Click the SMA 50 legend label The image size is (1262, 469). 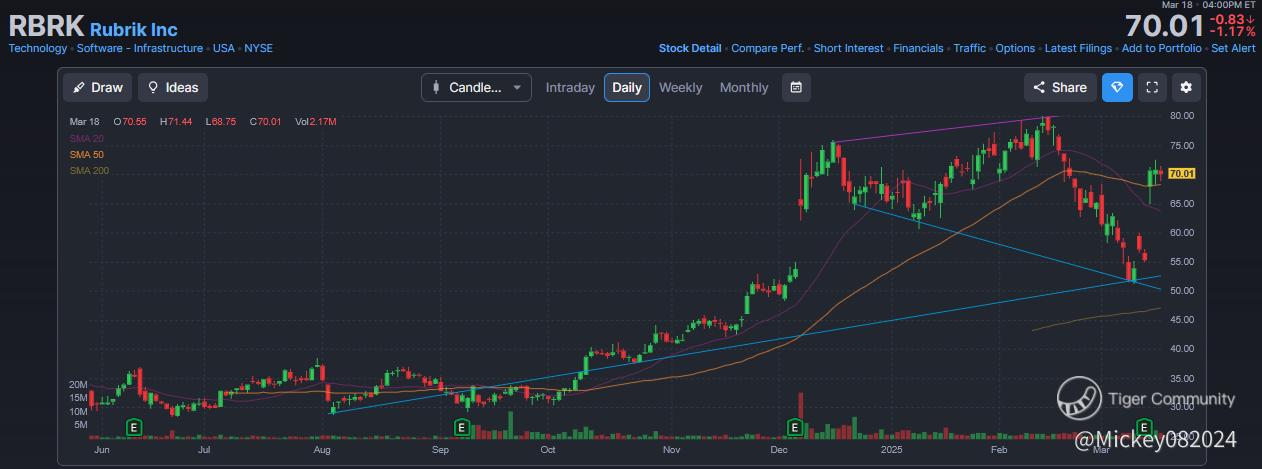pos(86,155)
